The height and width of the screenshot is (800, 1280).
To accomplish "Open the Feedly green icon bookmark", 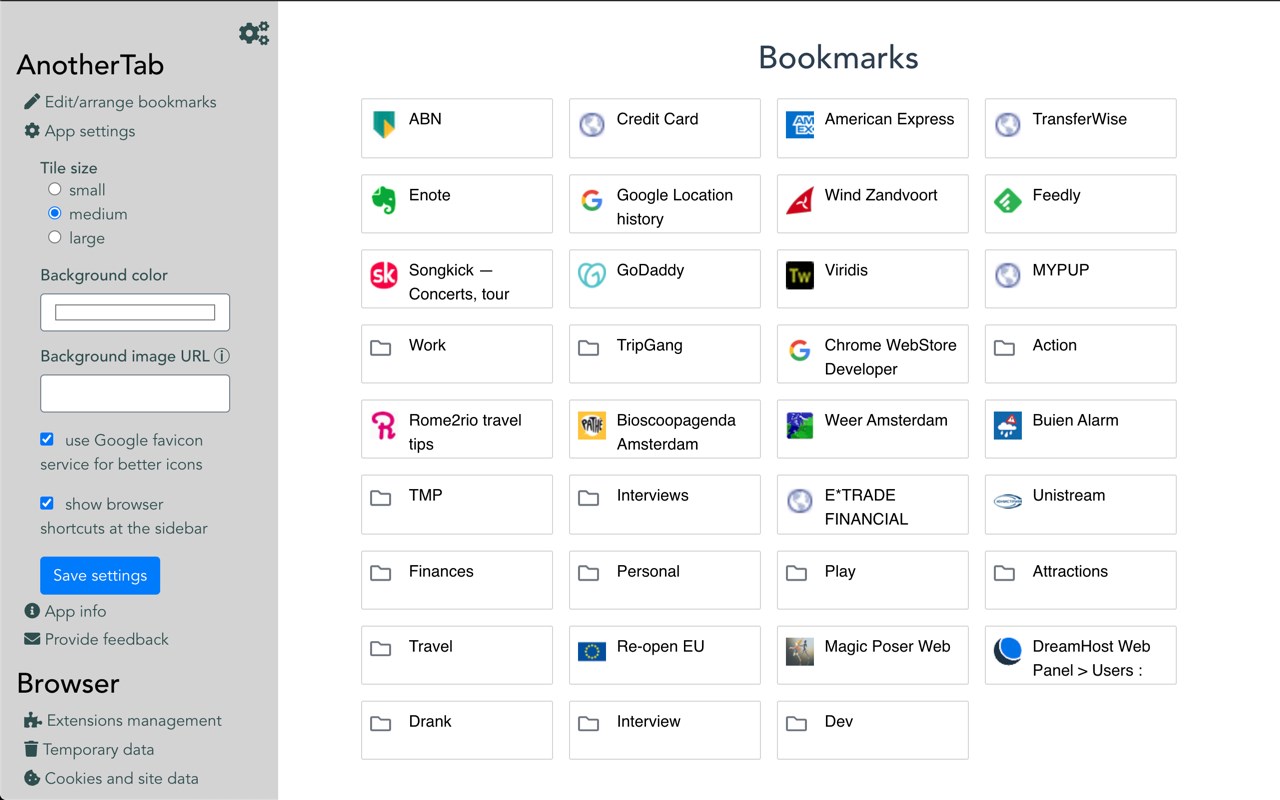I will click(x=1007, y=200).
